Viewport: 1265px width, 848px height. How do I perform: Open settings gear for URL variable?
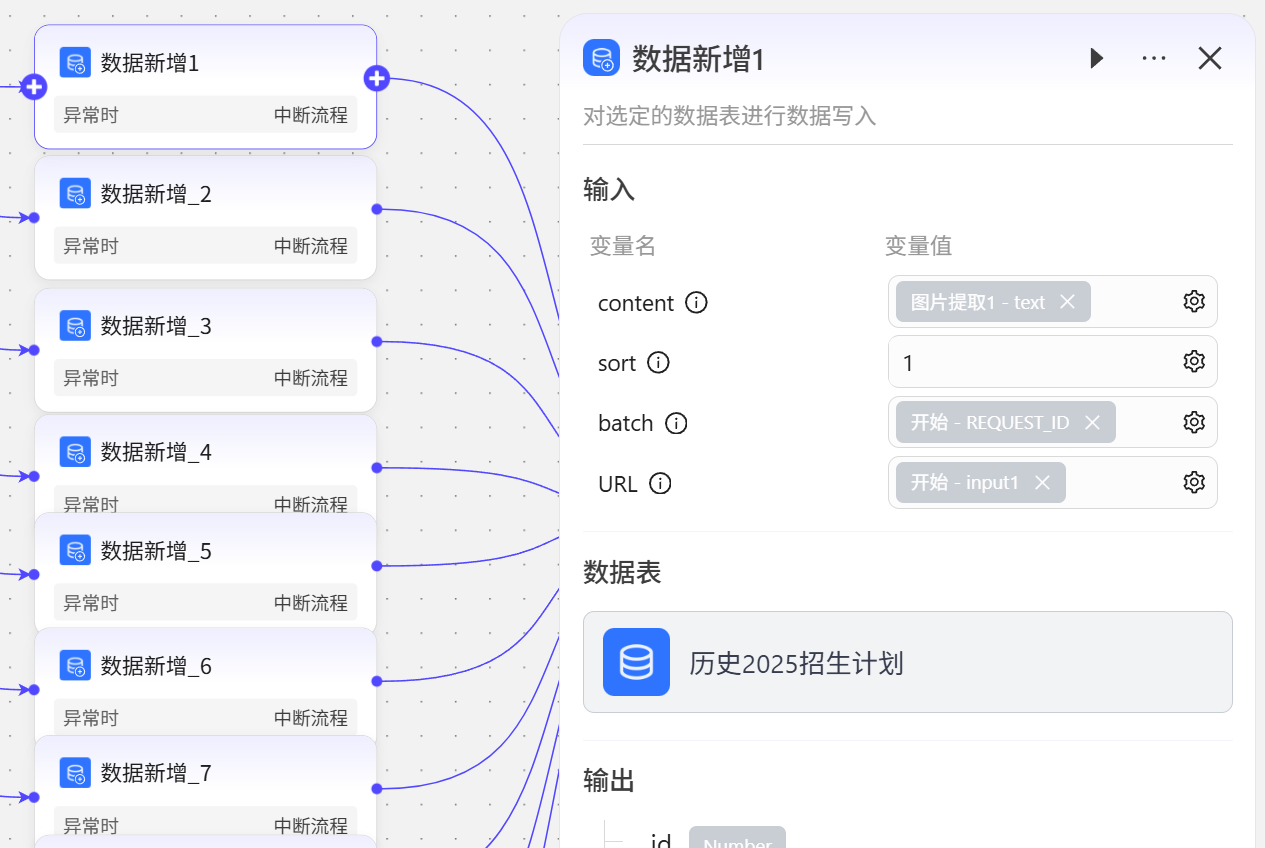coord(1194,483)
